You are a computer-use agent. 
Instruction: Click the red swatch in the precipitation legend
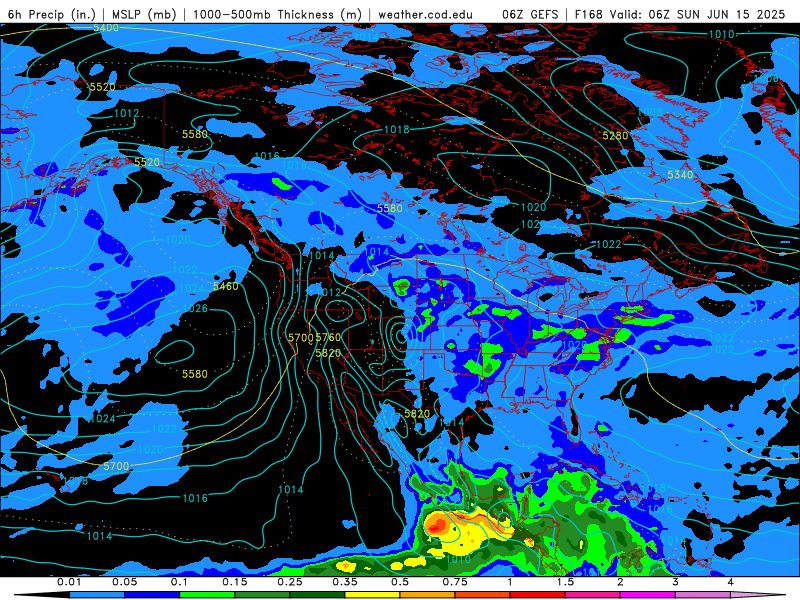(538, 595)
